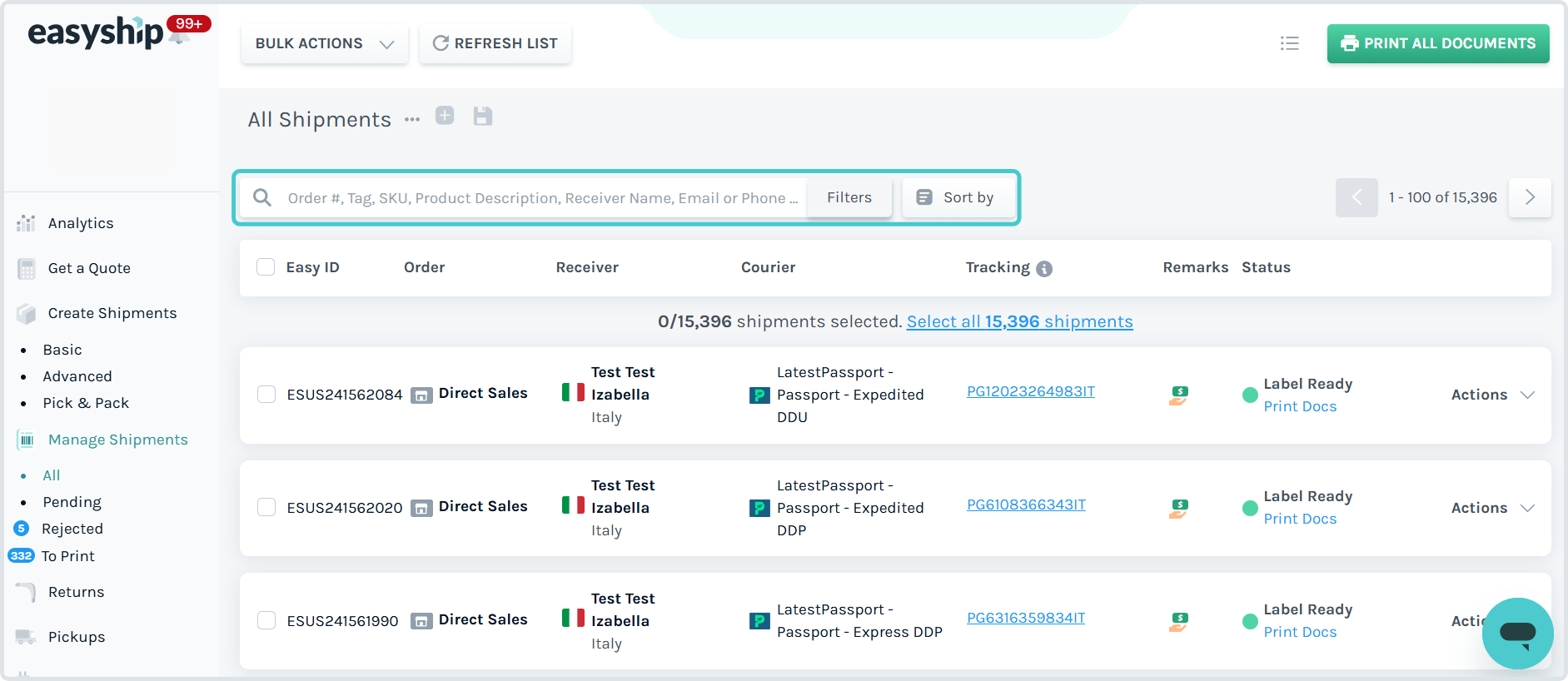Click Print All Documents button
The height and width of the screenshot is (681, 1568).
click(x=1438, y=43)
